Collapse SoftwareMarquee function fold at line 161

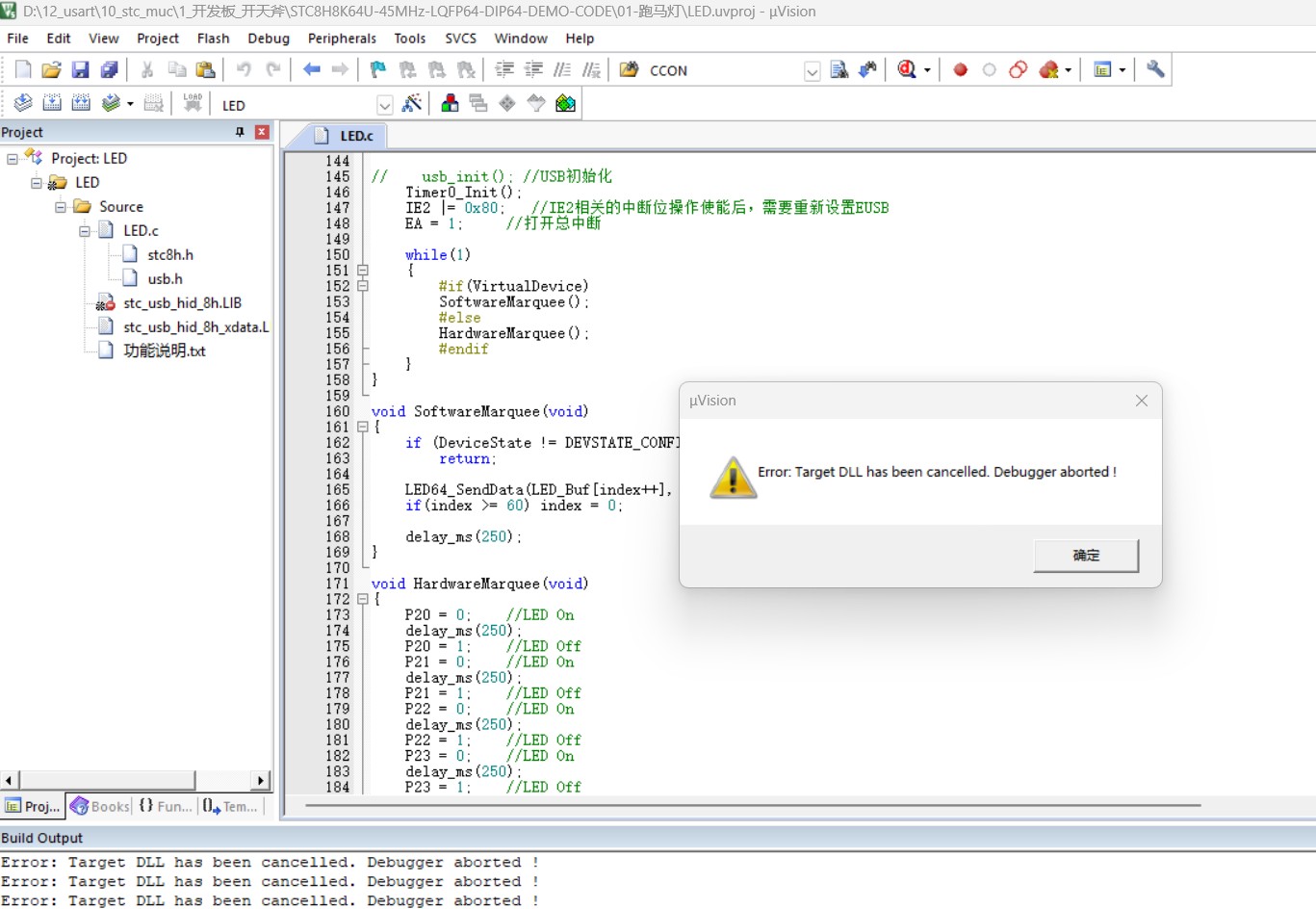[363, 427]
